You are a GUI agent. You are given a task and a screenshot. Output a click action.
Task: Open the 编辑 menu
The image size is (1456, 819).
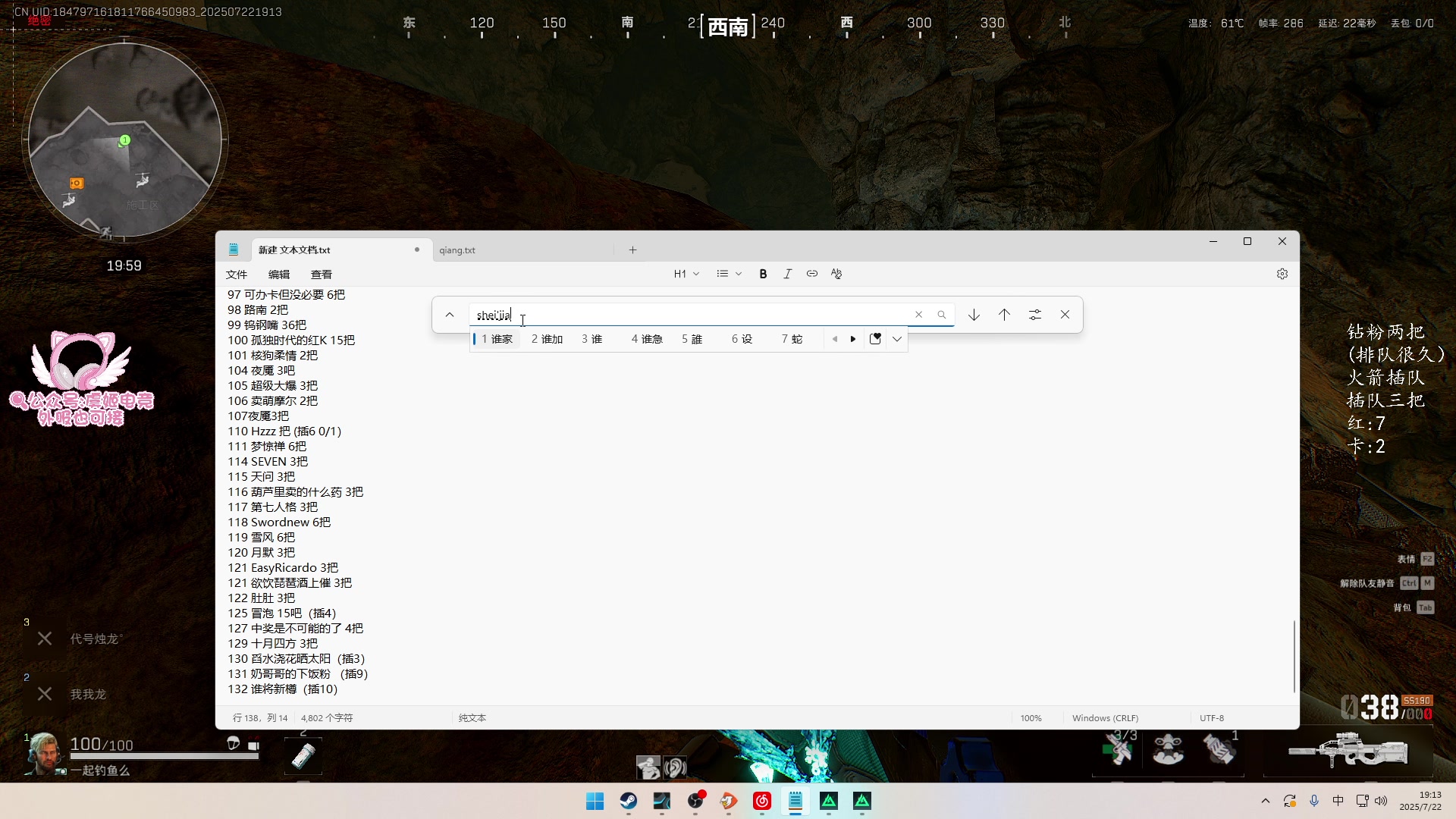click(279, 275)
